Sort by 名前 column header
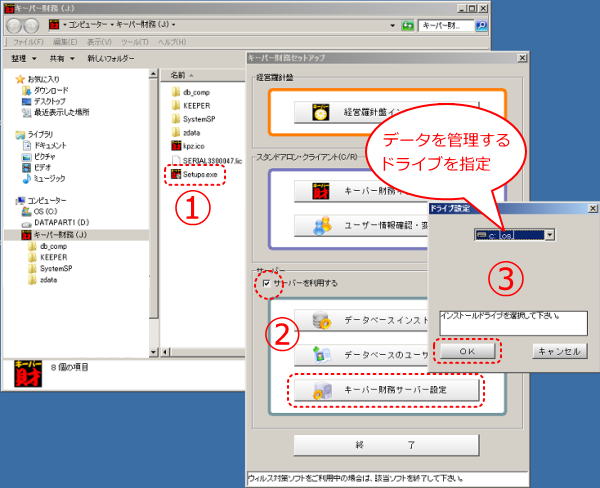 pyautogui.click(x=178, y=75)
